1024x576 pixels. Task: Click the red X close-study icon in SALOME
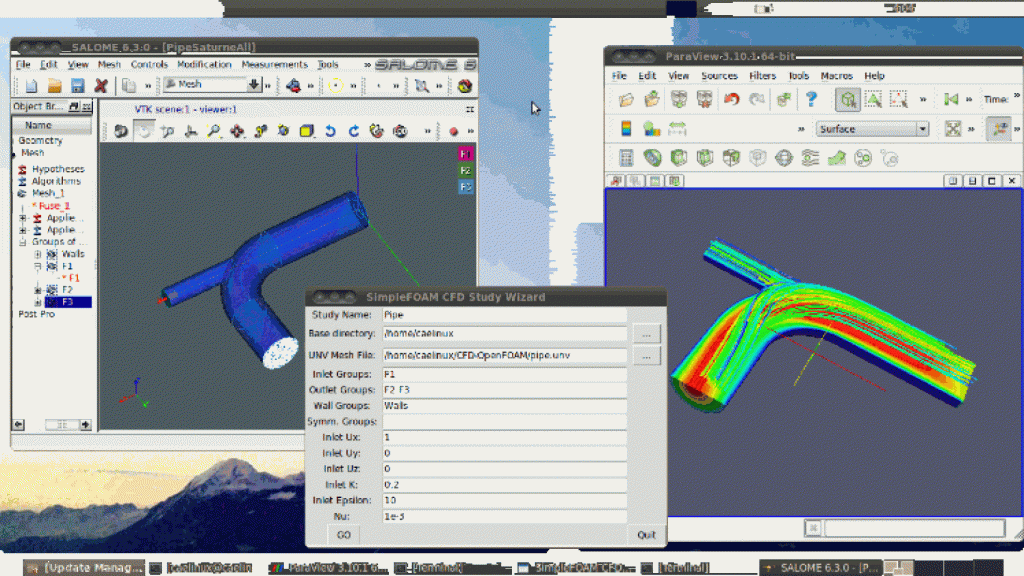click(x=101, y=86)
